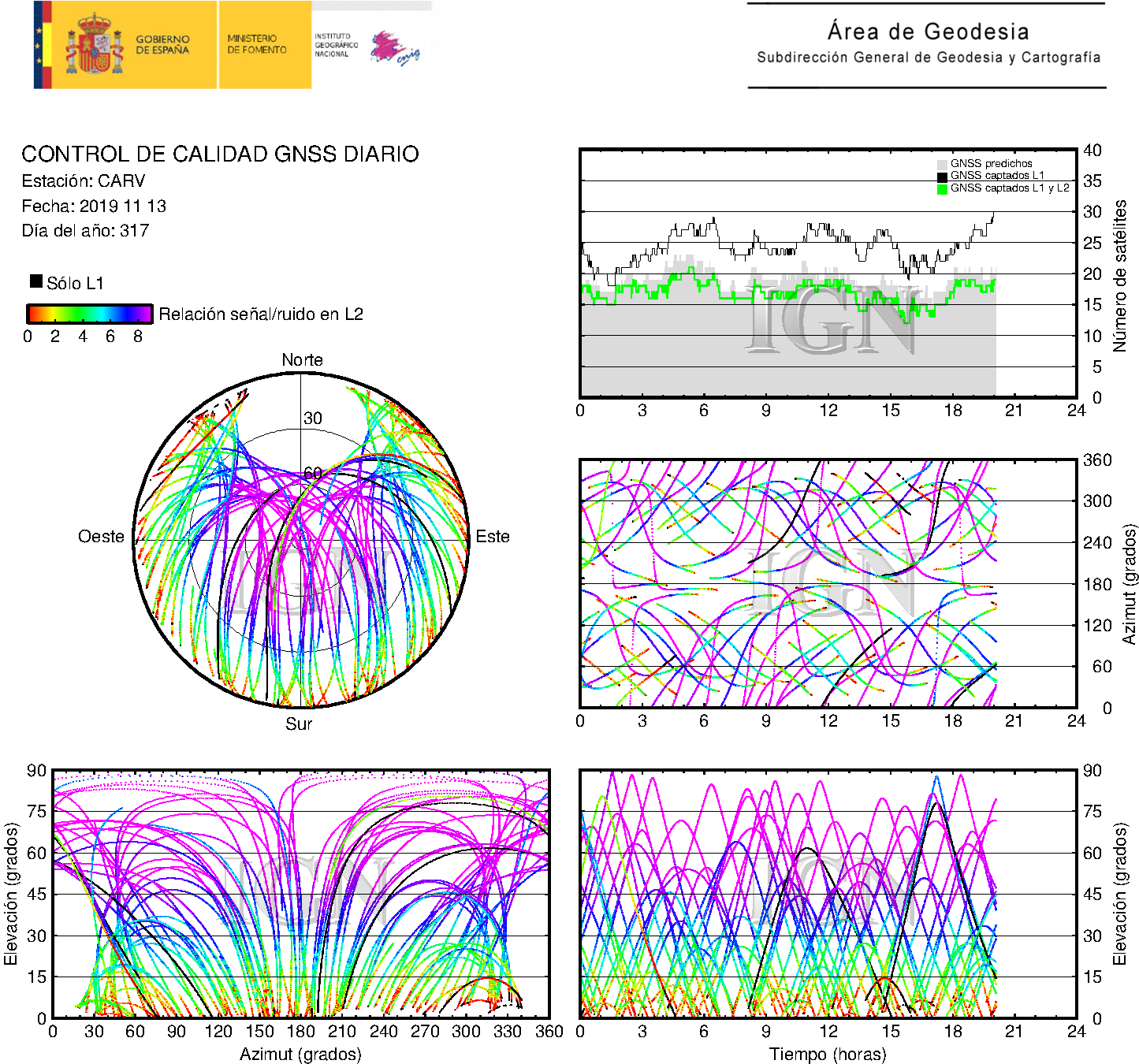Click the 'Sólo L1' label
This screenshot has width=1139, height=1064.
click(75, 283)
